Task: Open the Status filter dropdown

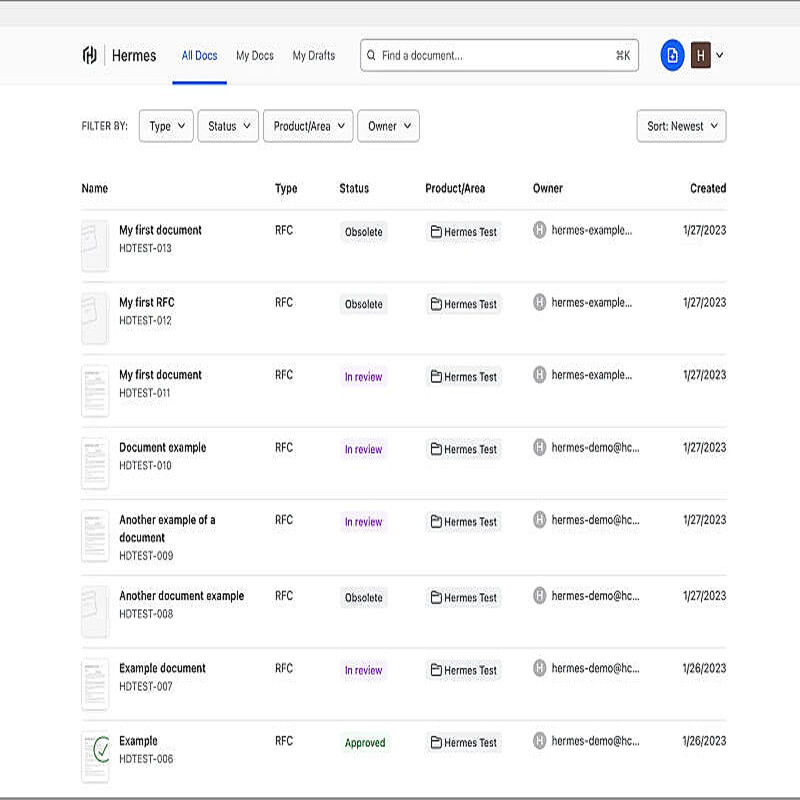Action: click(227, 126)
